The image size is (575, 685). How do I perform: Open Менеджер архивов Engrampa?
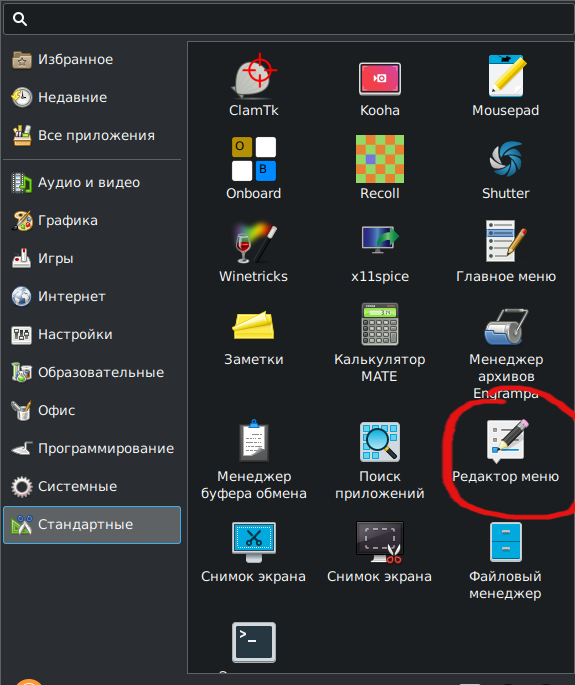pyautogui.click(x=506, y=352)
